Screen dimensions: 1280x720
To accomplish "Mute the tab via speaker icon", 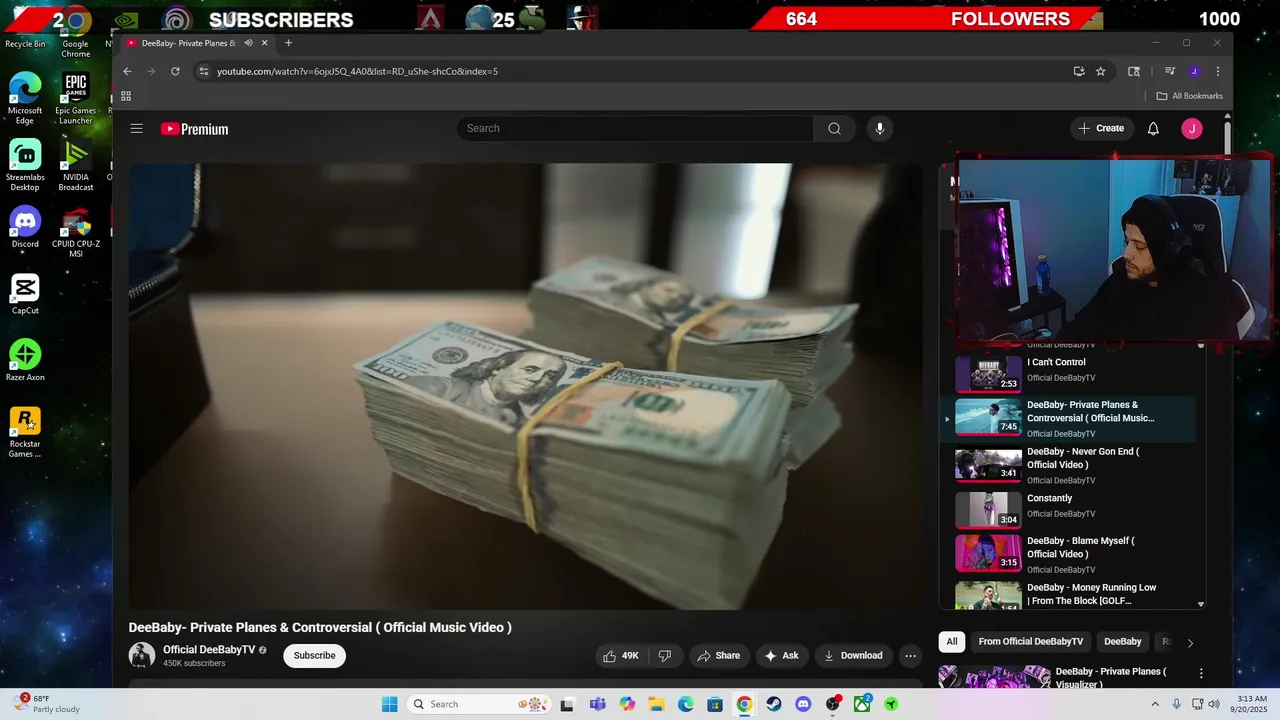I will (x=248, y=43).
